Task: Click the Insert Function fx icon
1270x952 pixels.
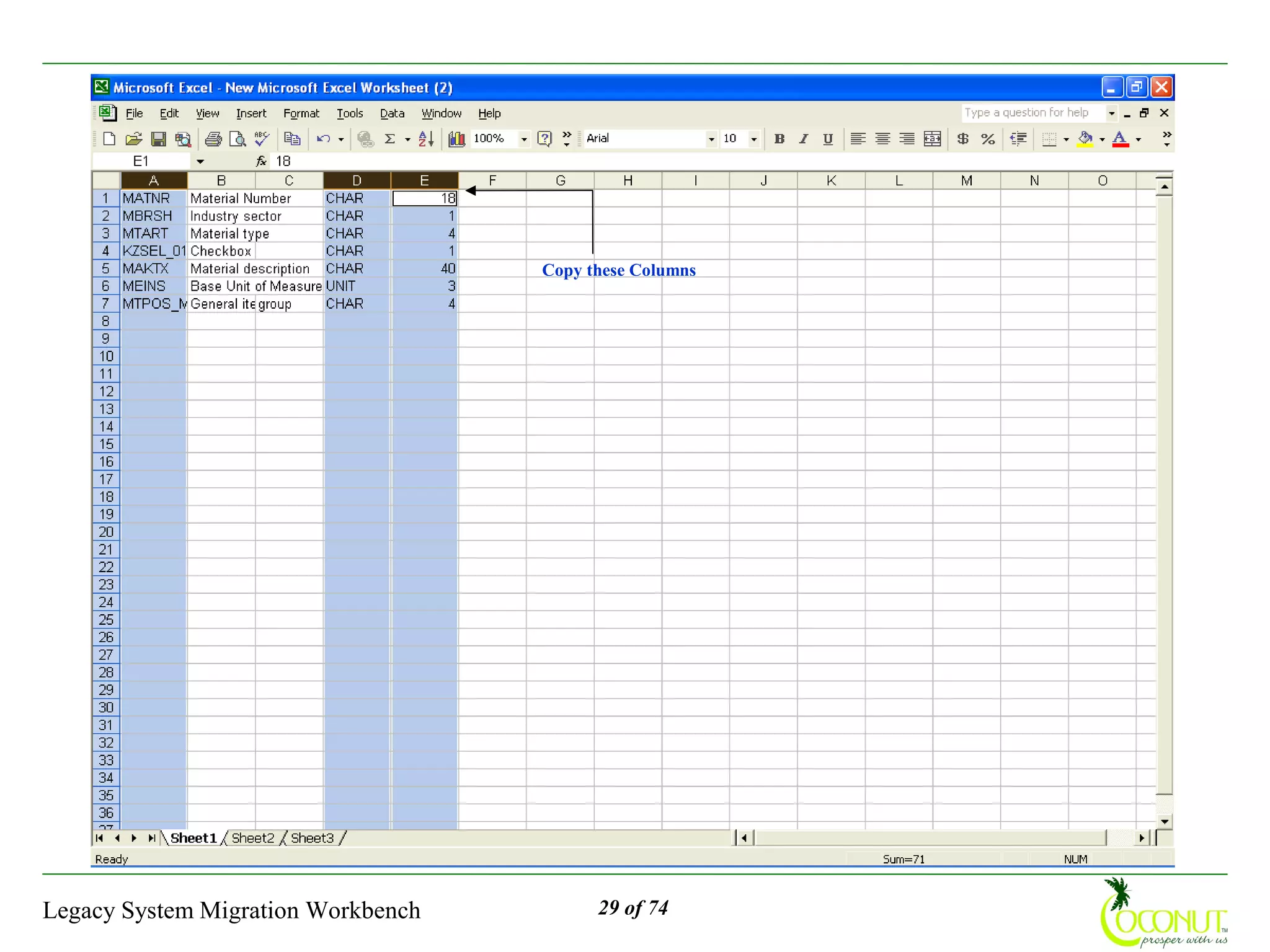Action: pyautogui.click(x=261, y=161)
